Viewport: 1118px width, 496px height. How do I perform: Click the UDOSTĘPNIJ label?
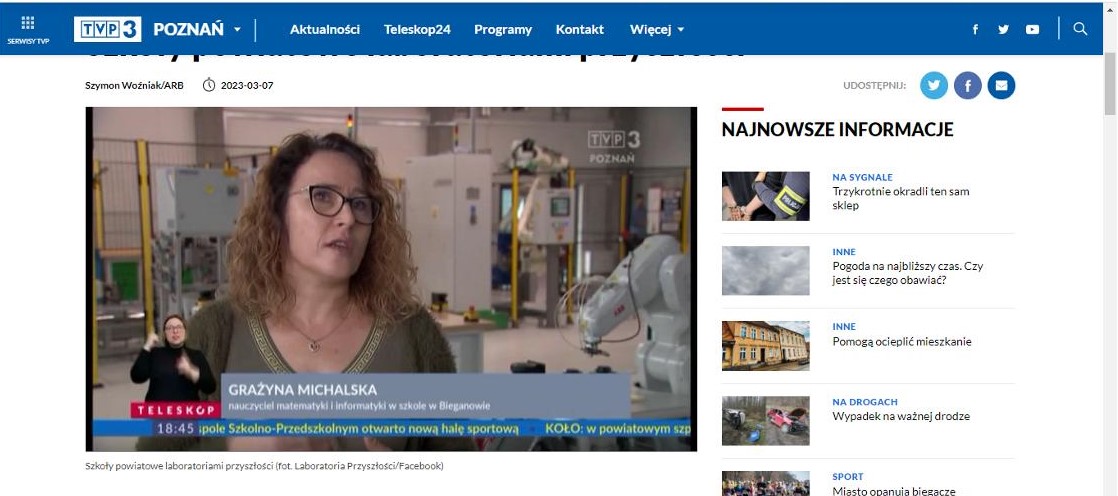(x=874, y=86)
